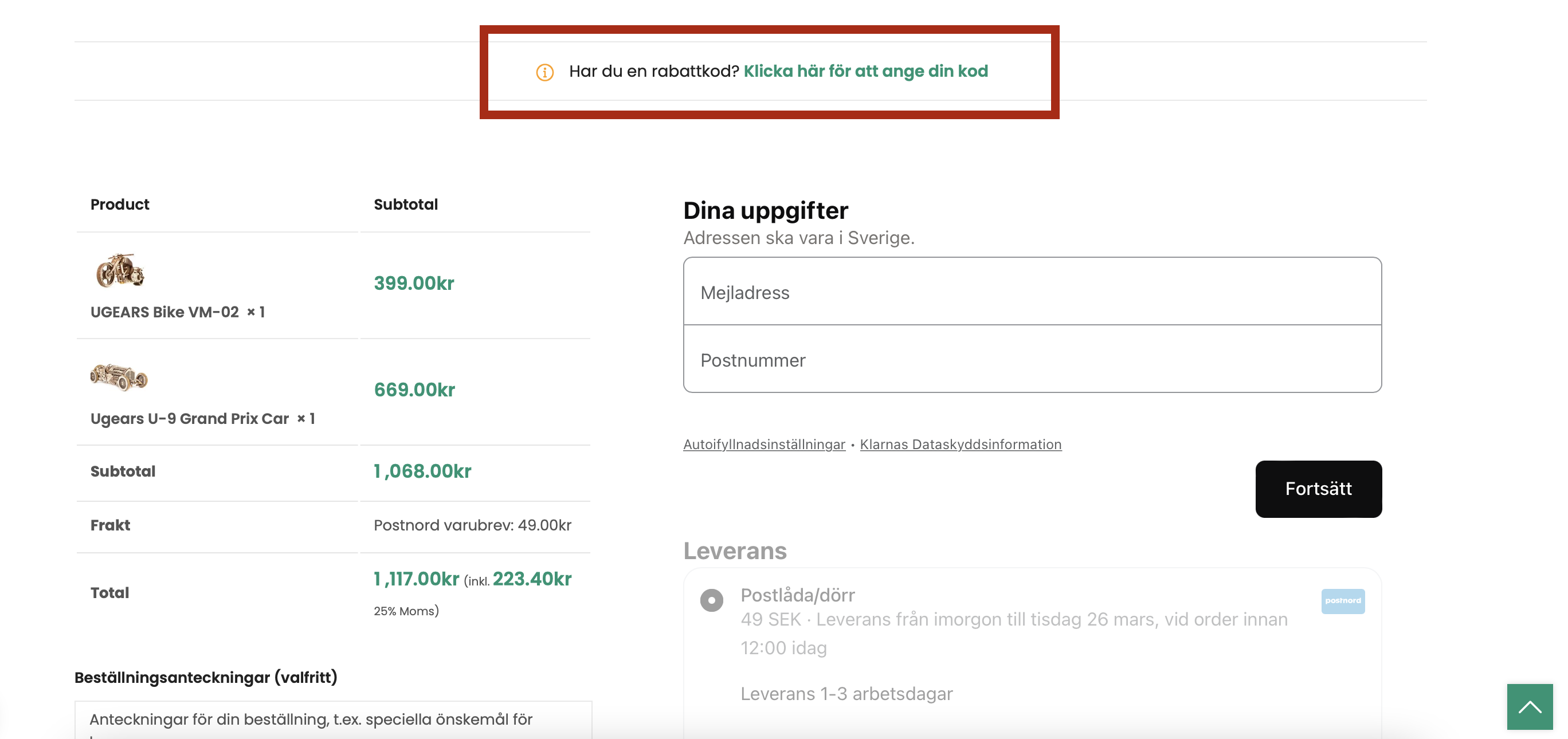The image size is (1568, 739).
Task: Click the 1,117.00kr total amount
Action: (x=416, y=579)
